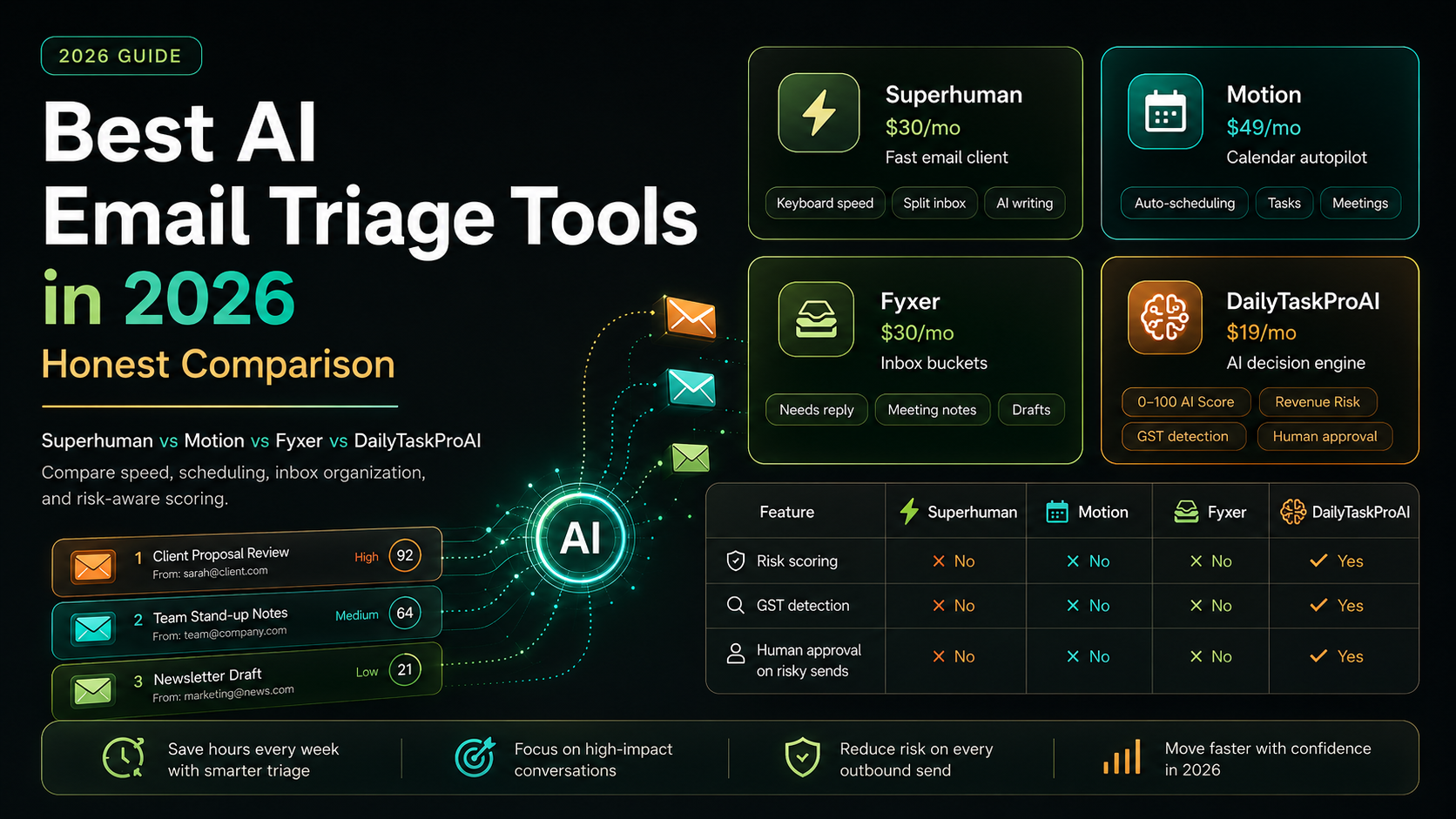Select the Drafts tag on Fyxer card
This screenshot has width=1456, height=819.
pyautogui.click(x=1031, y=409)
